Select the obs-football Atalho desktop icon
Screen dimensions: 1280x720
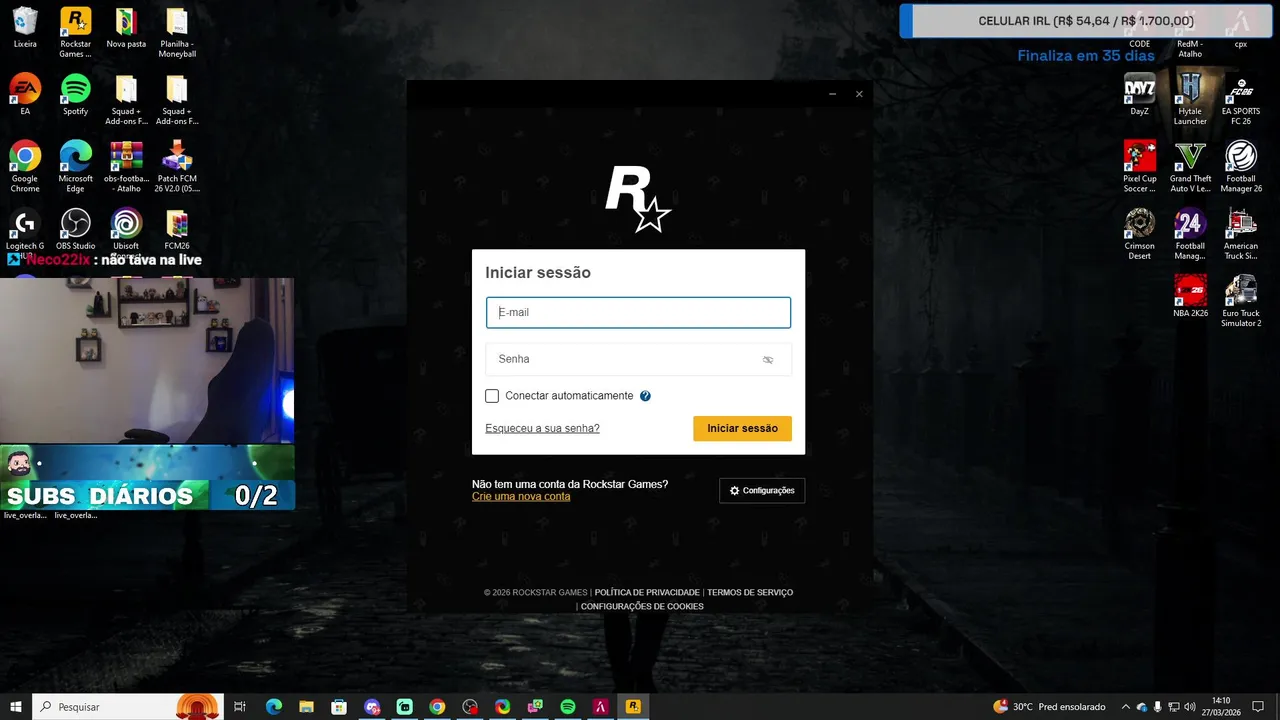pos(126,166)
